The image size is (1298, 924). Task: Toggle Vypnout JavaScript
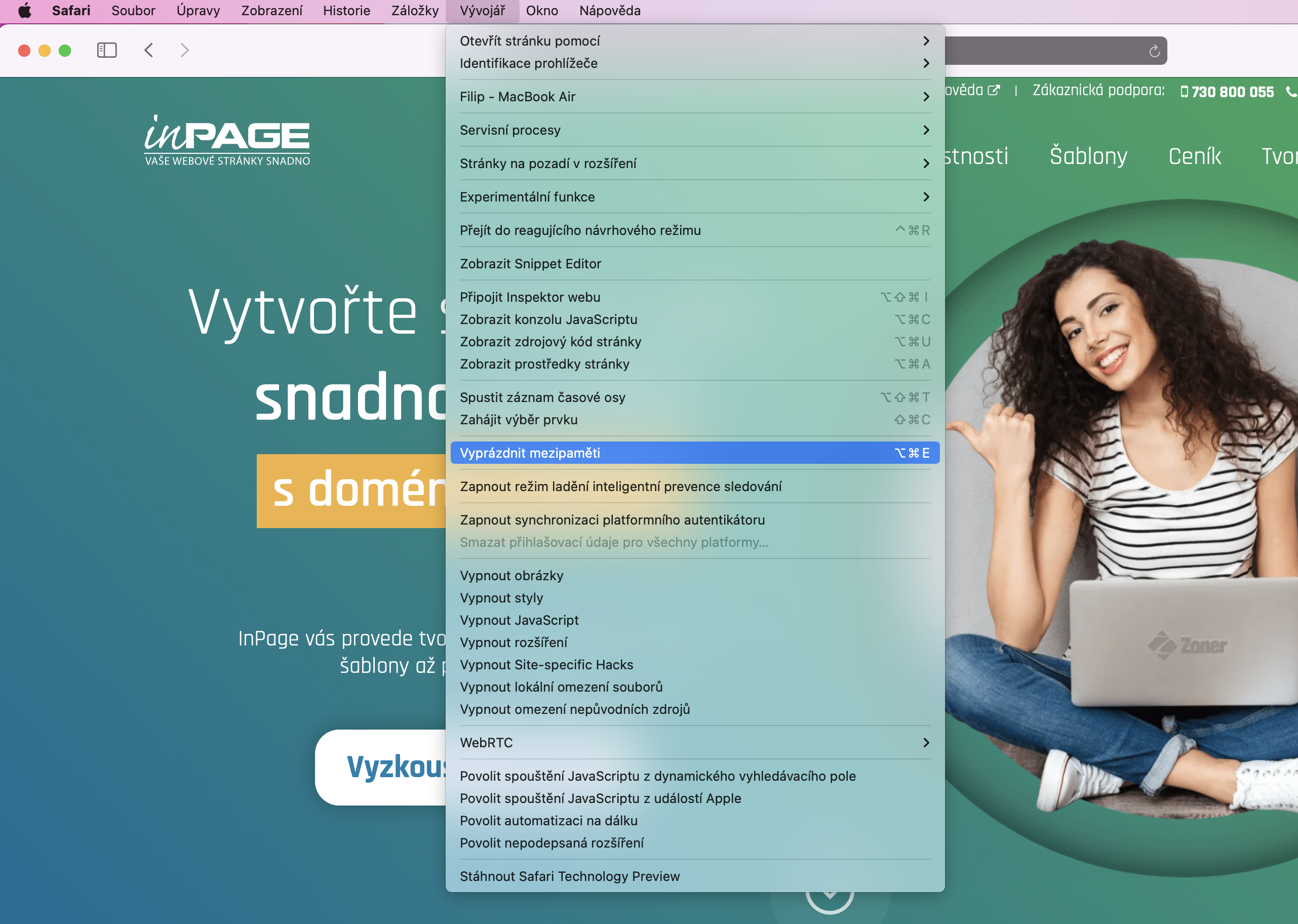pos(519,620)
